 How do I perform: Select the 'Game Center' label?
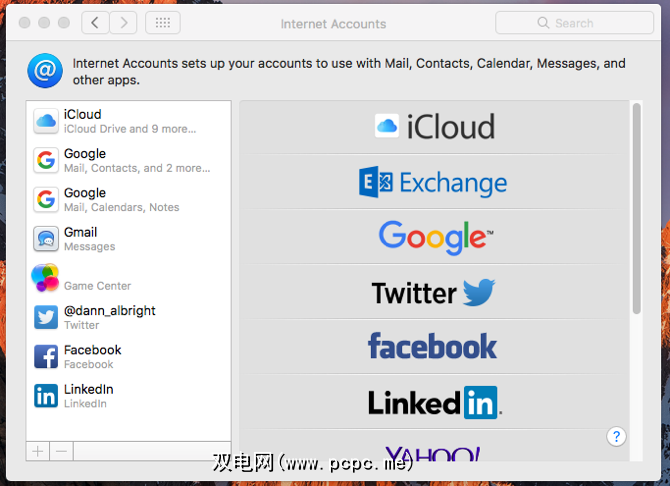[97, 286]
